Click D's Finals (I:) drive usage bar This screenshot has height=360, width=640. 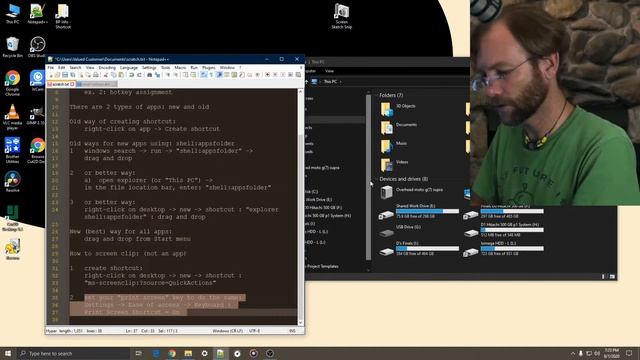tap(427, 248)
